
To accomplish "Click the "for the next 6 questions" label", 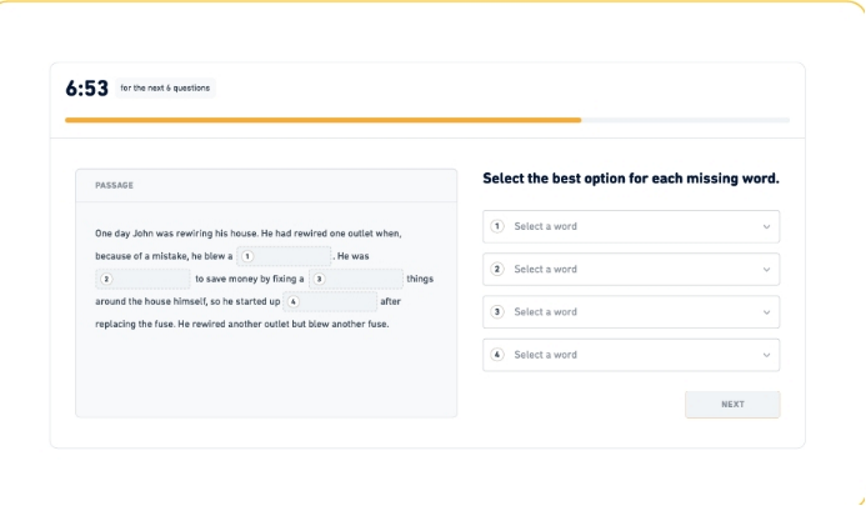I will point(165,89).
